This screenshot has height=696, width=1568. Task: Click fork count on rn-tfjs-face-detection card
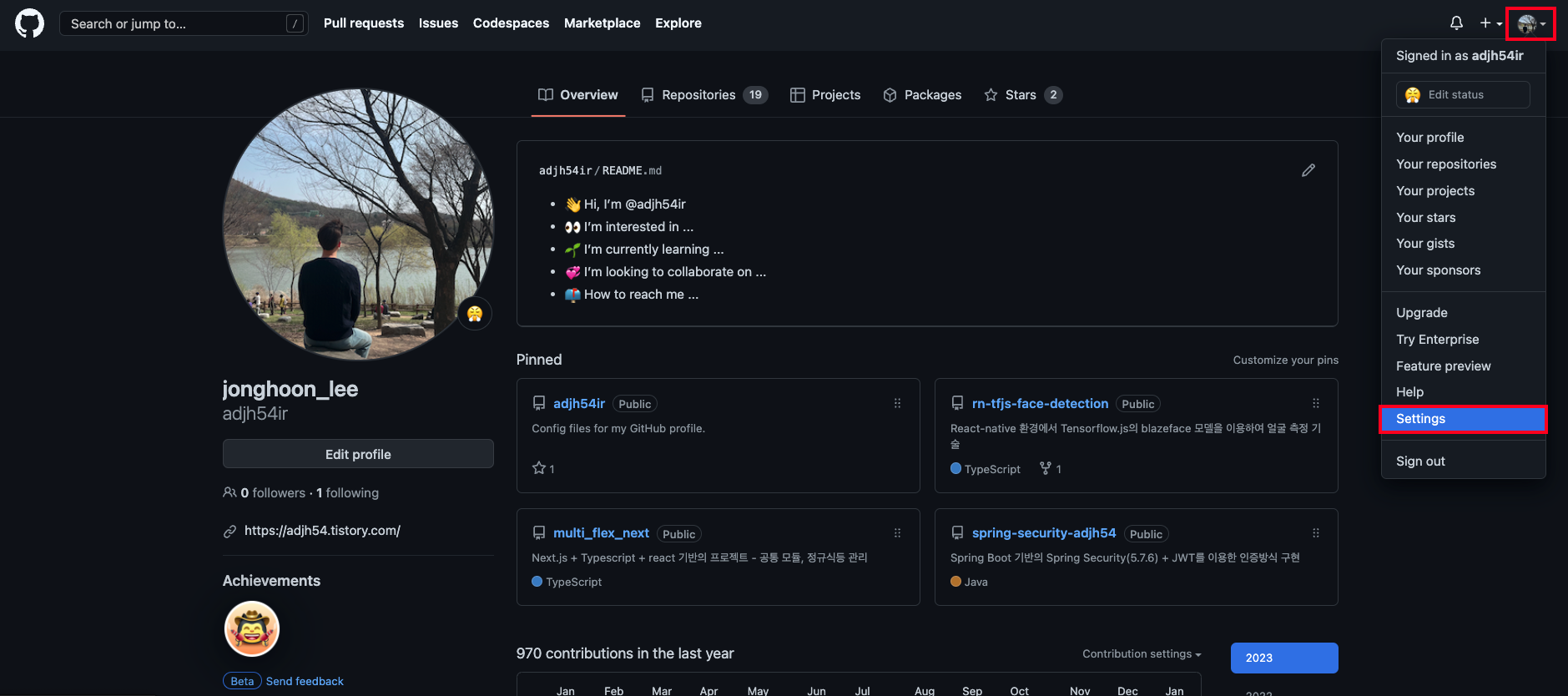pyautogui.click(x=1051, y=468)
